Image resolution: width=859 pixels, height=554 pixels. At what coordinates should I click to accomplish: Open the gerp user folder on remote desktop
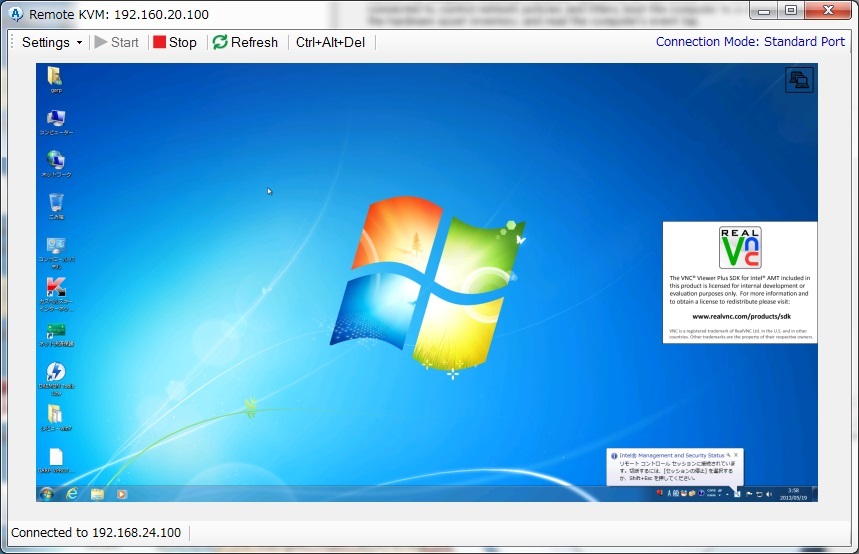55,79
